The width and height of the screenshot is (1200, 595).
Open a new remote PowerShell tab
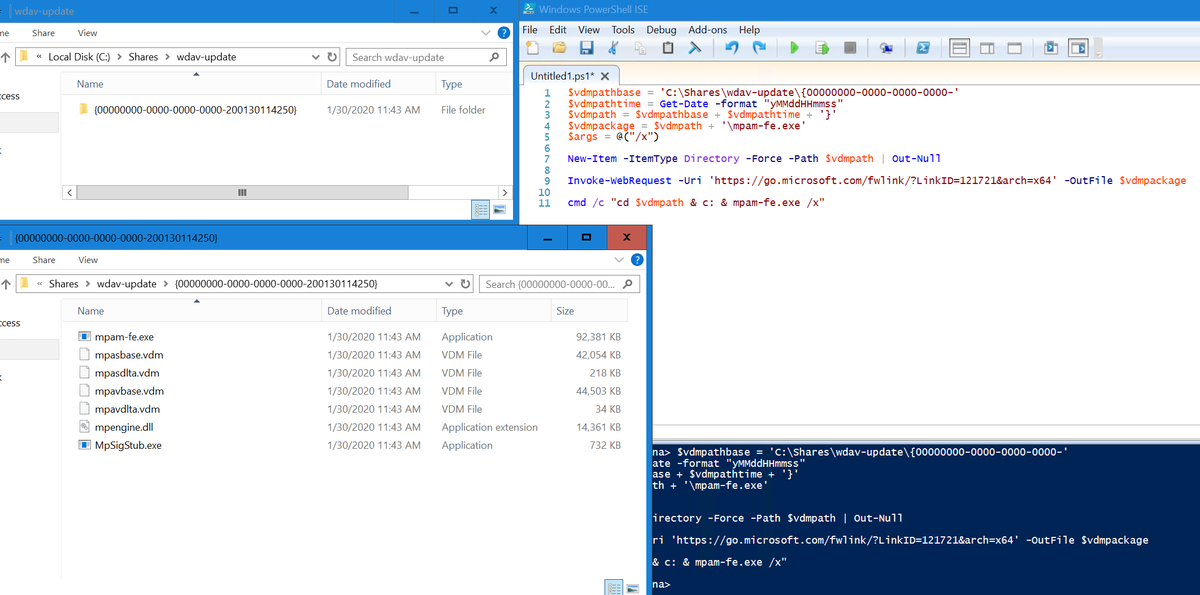[886, 48]
